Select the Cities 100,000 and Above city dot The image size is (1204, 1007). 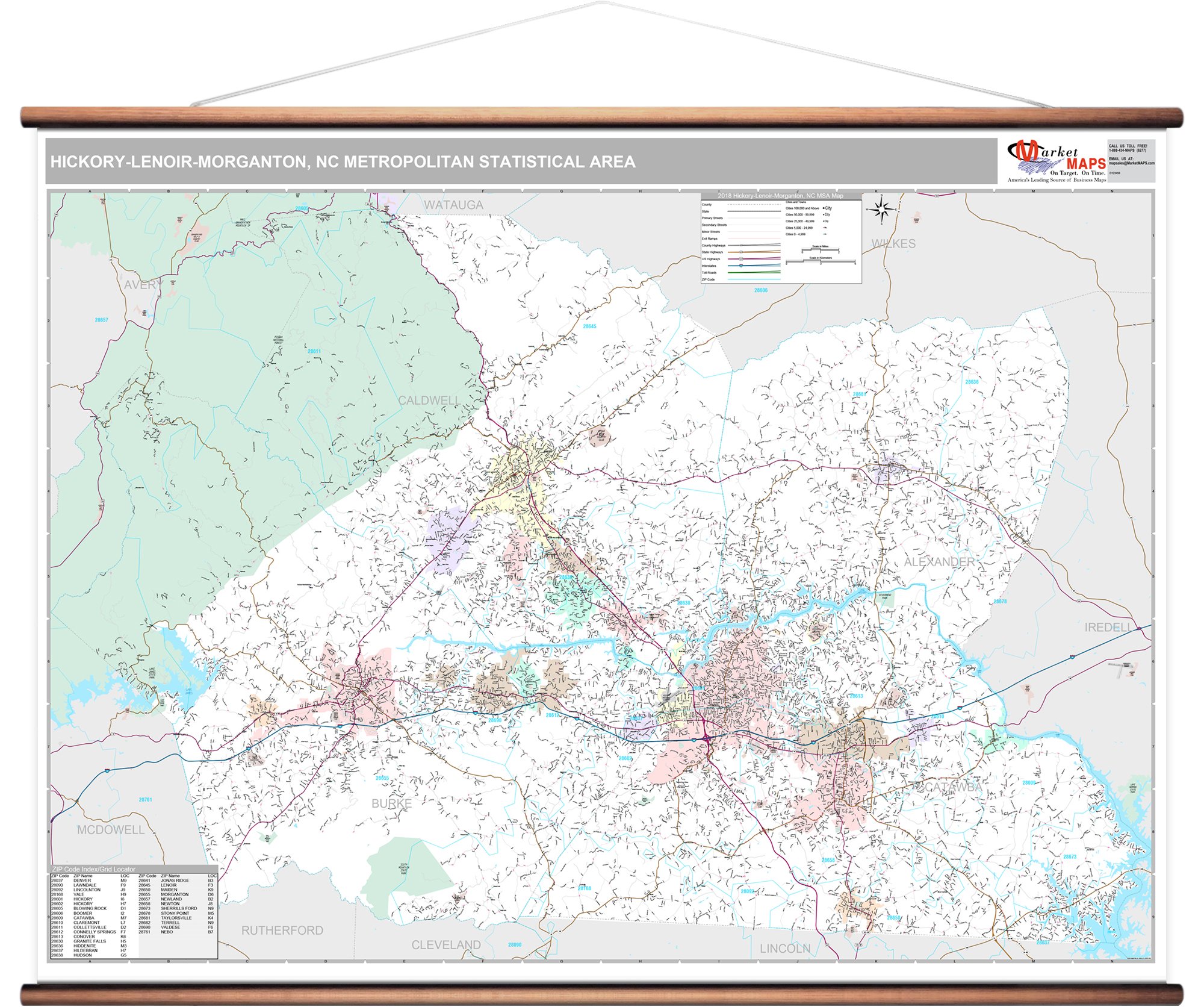pos(824,208)
